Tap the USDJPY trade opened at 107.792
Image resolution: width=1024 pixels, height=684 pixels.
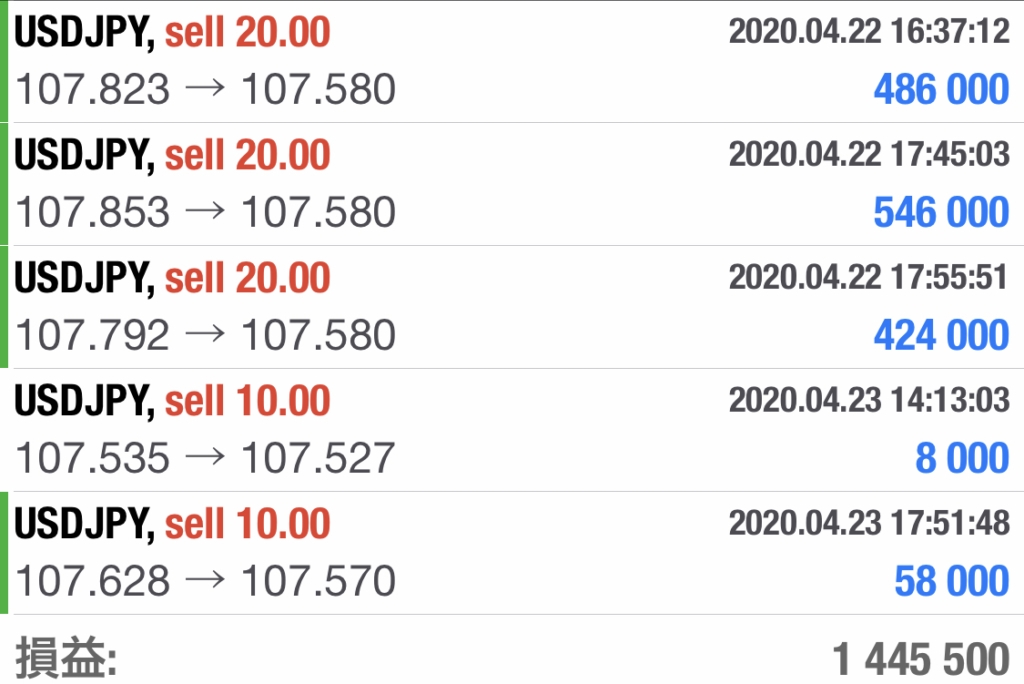[x=512, y=307]
